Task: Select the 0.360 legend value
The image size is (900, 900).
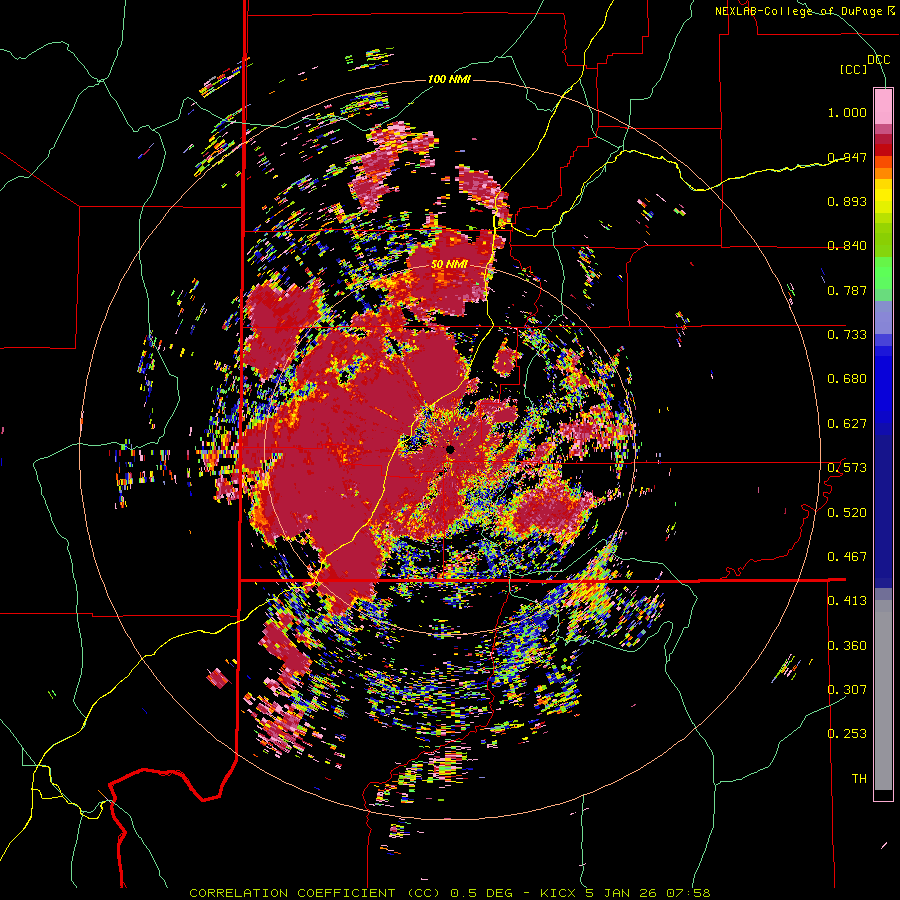Action: tap(847, 645)
